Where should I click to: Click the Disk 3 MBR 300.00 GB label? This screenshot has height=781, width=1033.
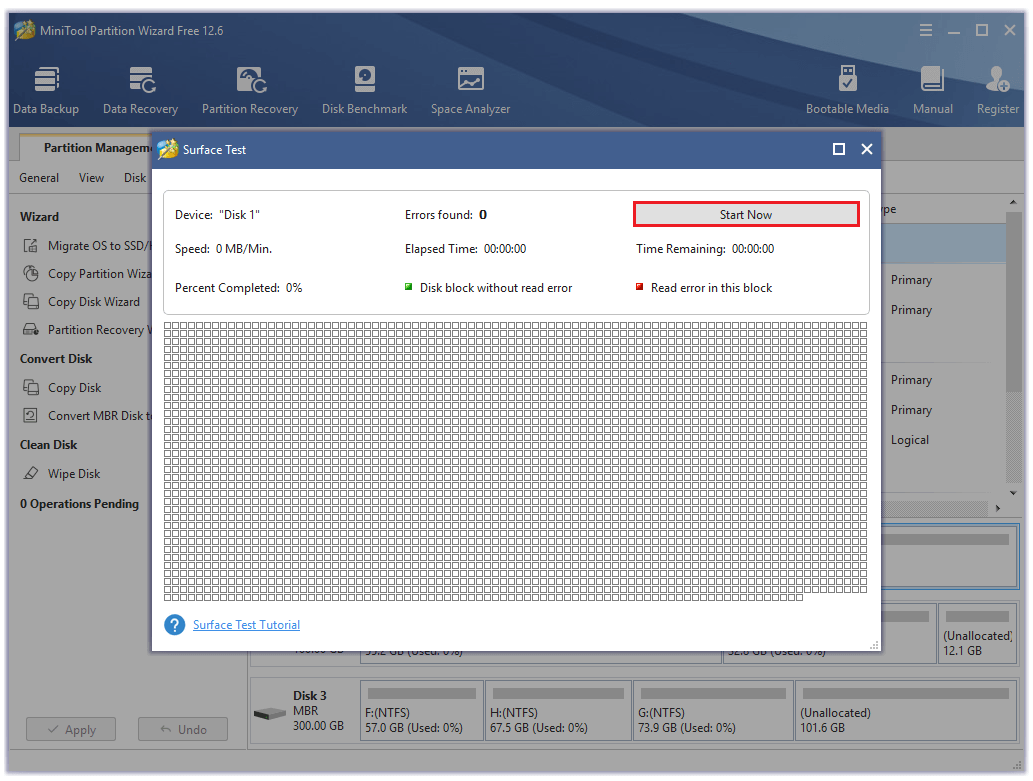pos(318,710)
